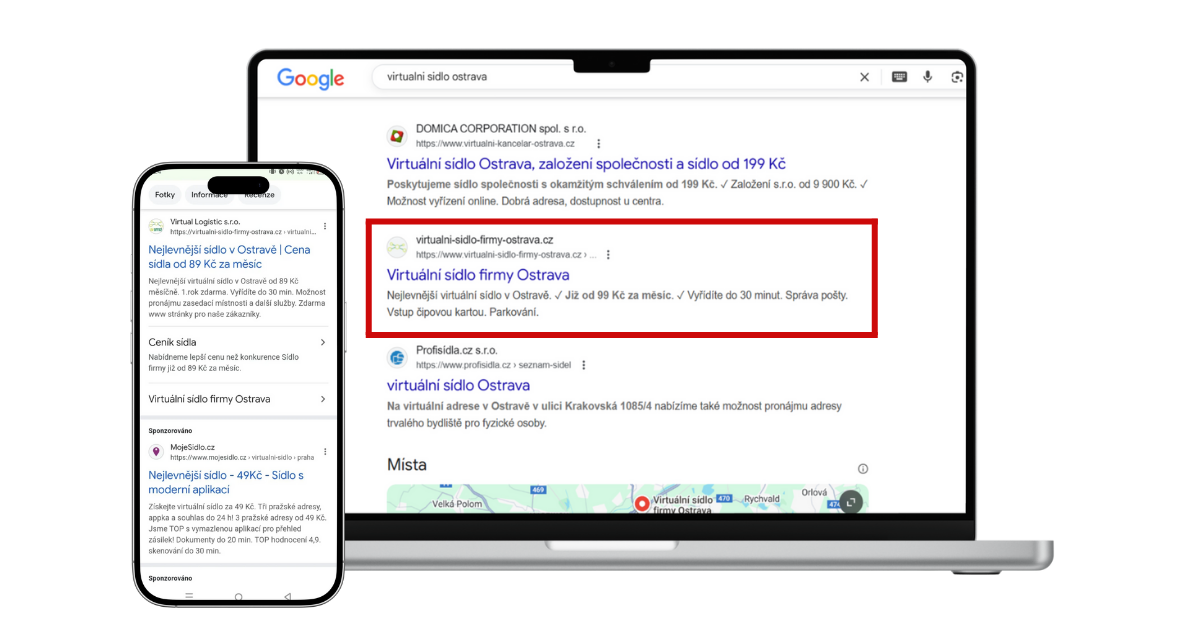
Task: Click the red map pin for Virtuální sídlo
Action: pos(642,503)
